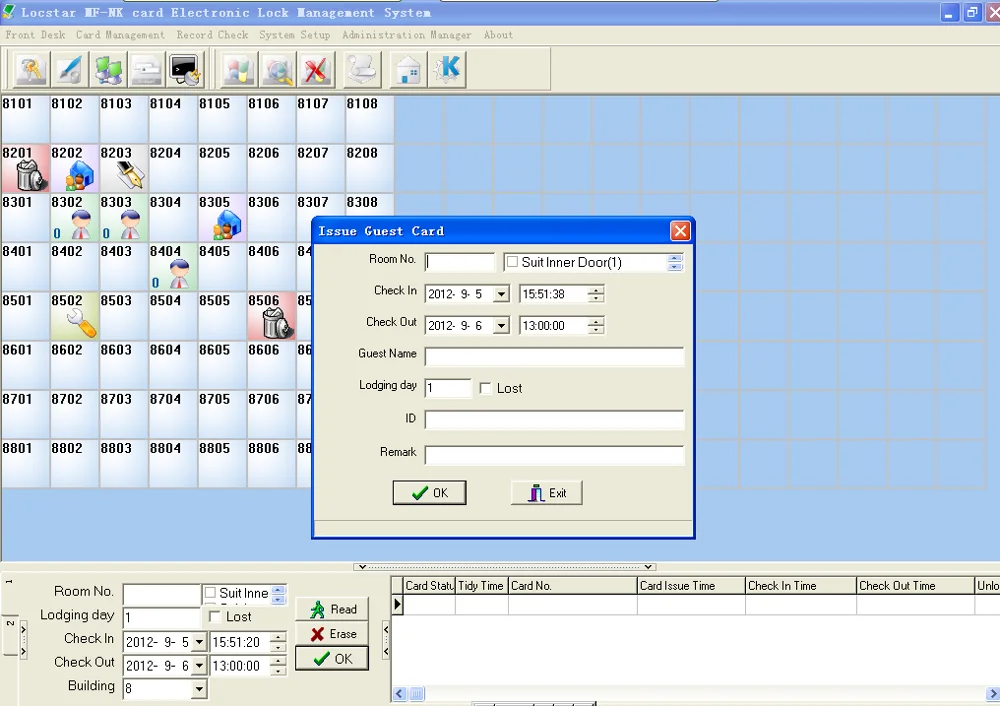
Task: Click the magnifying glass toolbar icon
Action: point(277,70)
